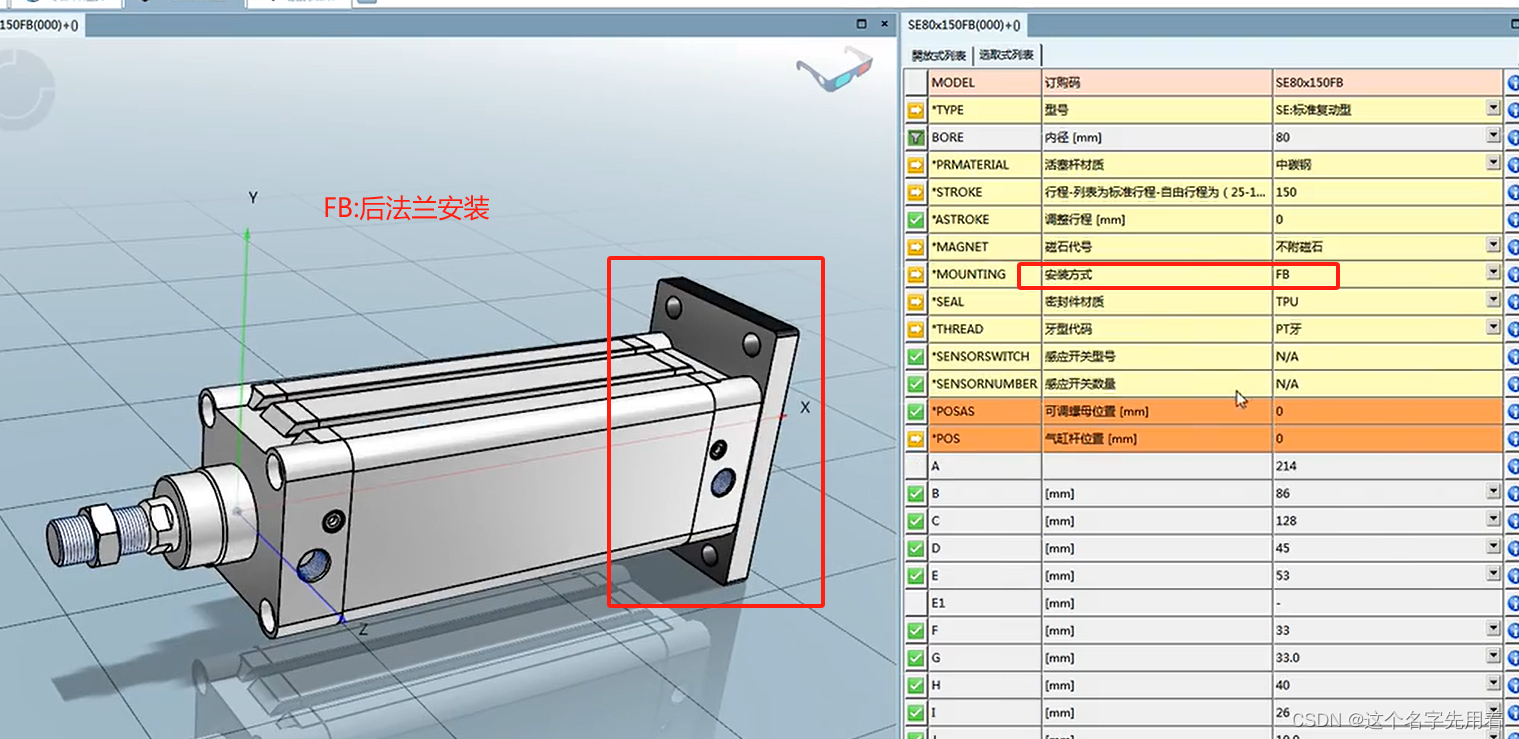Click the 活塞杆材质 description cell
Viewport: 1519px width, 739px height.
coord(1157,164)
